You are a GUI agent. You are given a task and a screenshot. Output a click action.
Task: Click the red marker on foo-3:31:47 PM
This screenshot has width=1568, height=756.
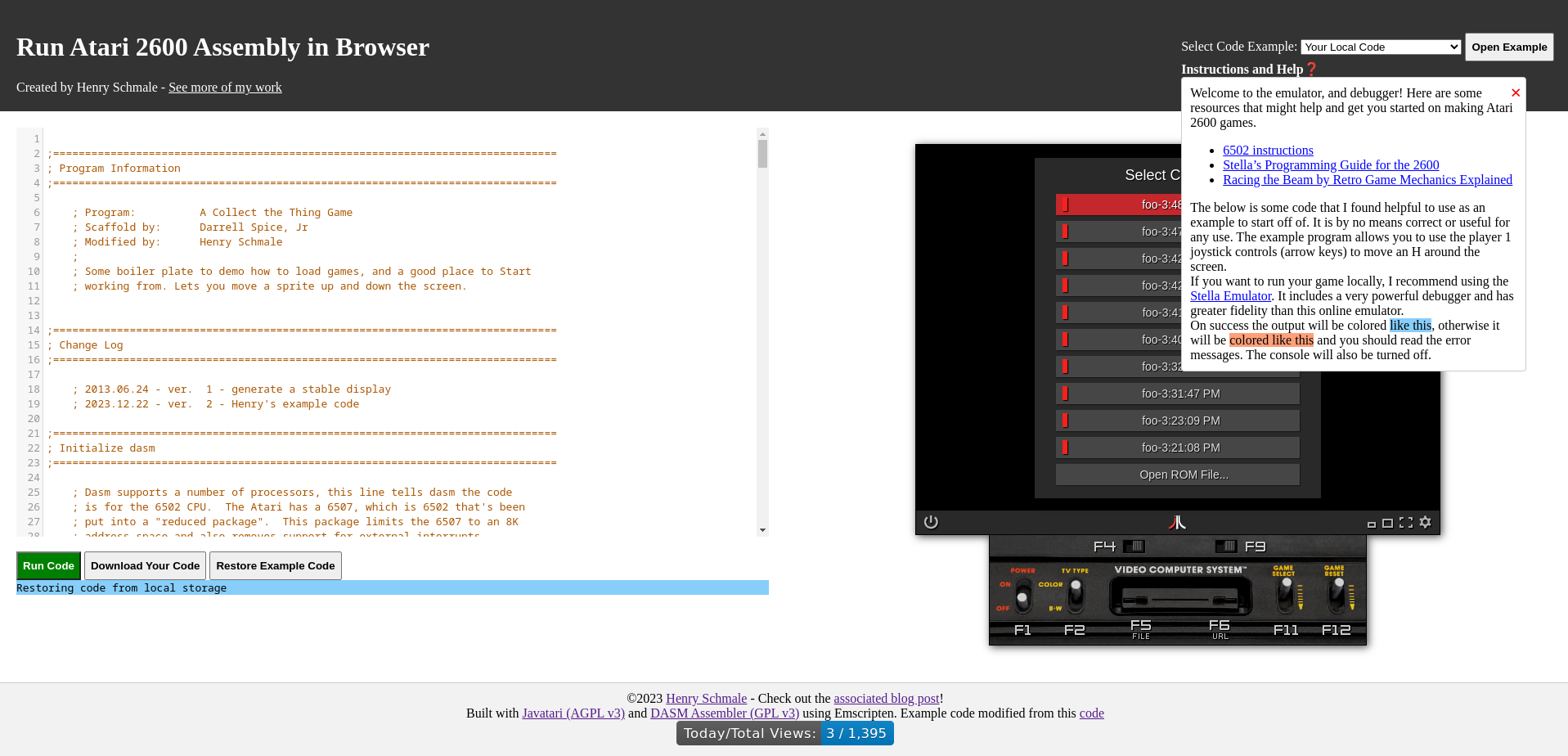point(1065,394)
